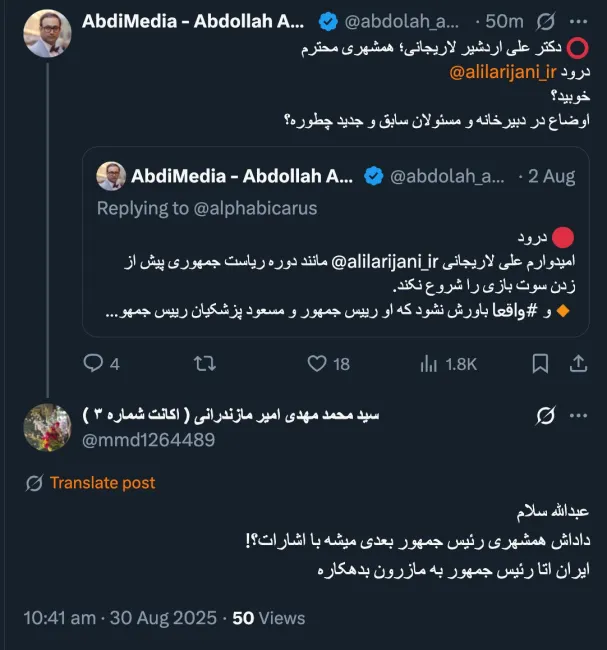Image resolution: width=607 pixels, height=650 pixels.
Task: Open the mmd1264489 user avatar
Action: pos(47,428)
